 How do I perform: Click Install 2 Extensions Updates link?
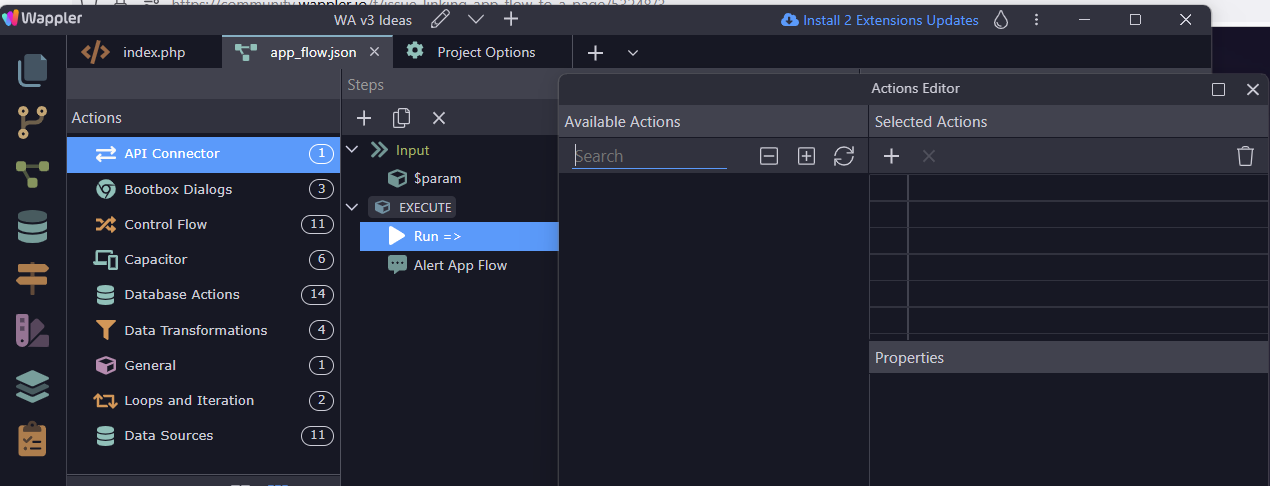(x=890, y=20)
